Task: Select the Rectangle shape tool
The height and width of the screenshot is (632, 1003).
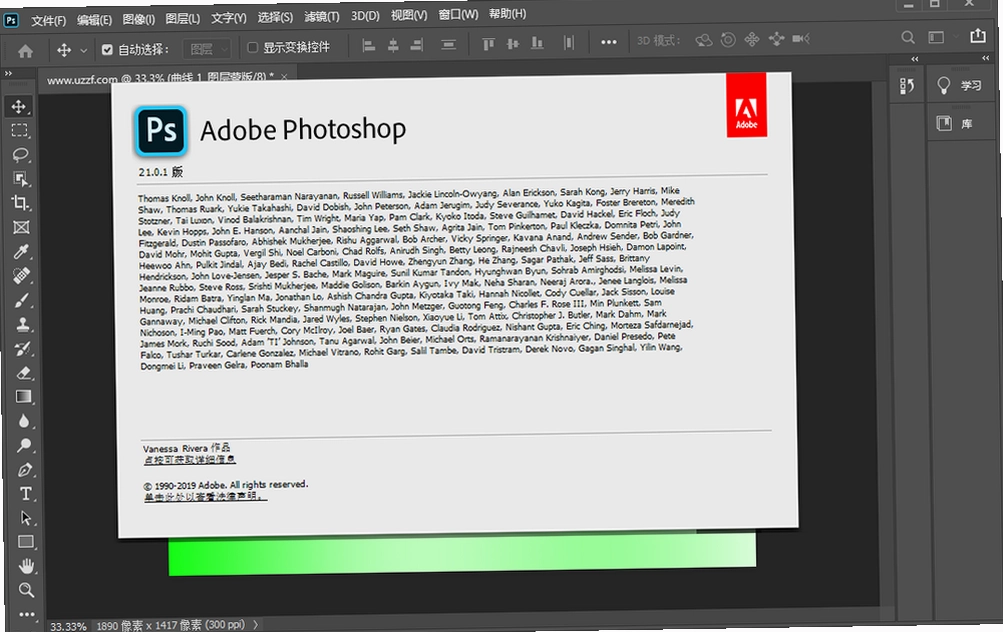Action: click(26, 542)
